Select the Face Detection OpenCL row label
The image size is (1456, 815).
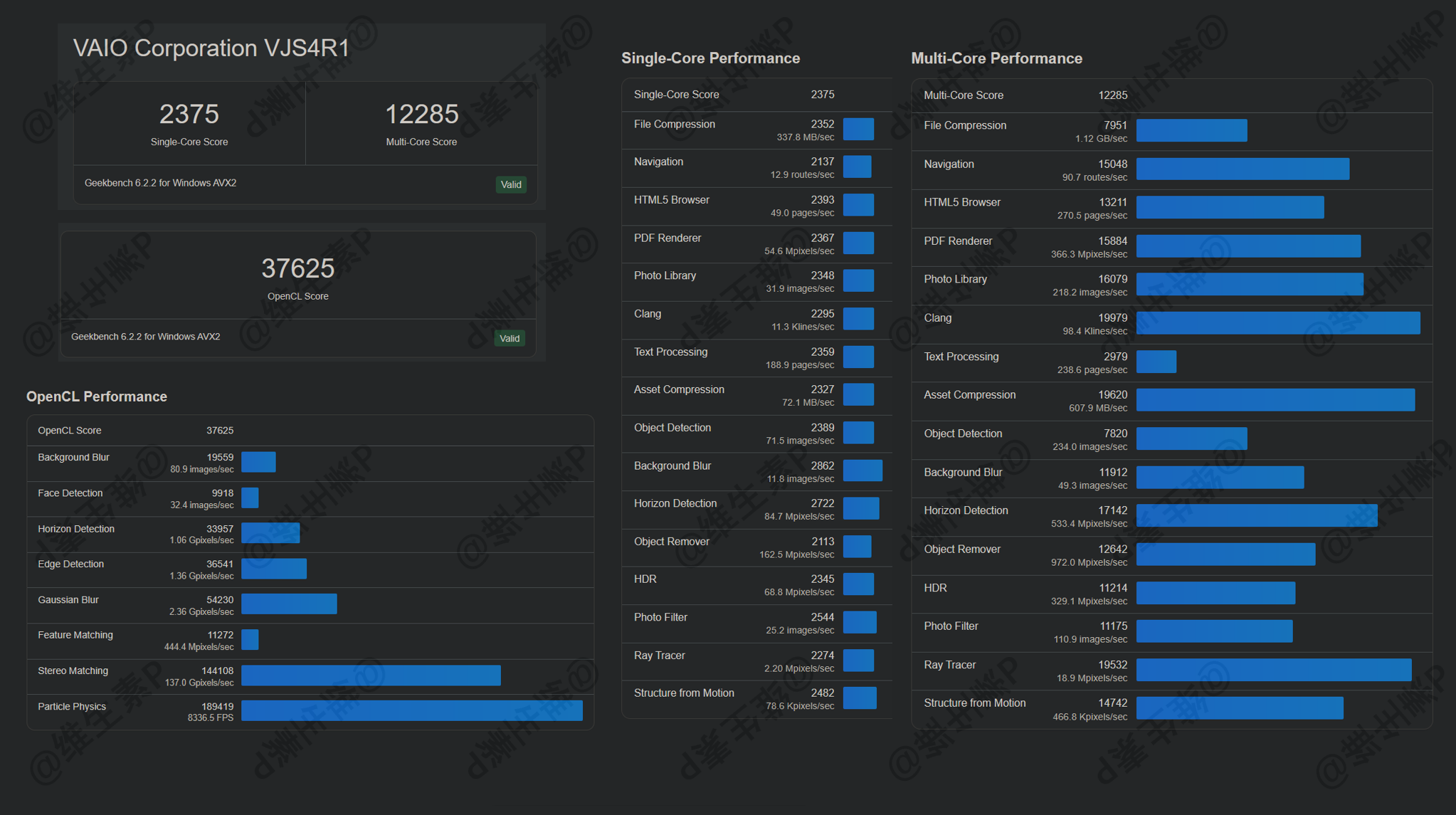coord(70,493)
